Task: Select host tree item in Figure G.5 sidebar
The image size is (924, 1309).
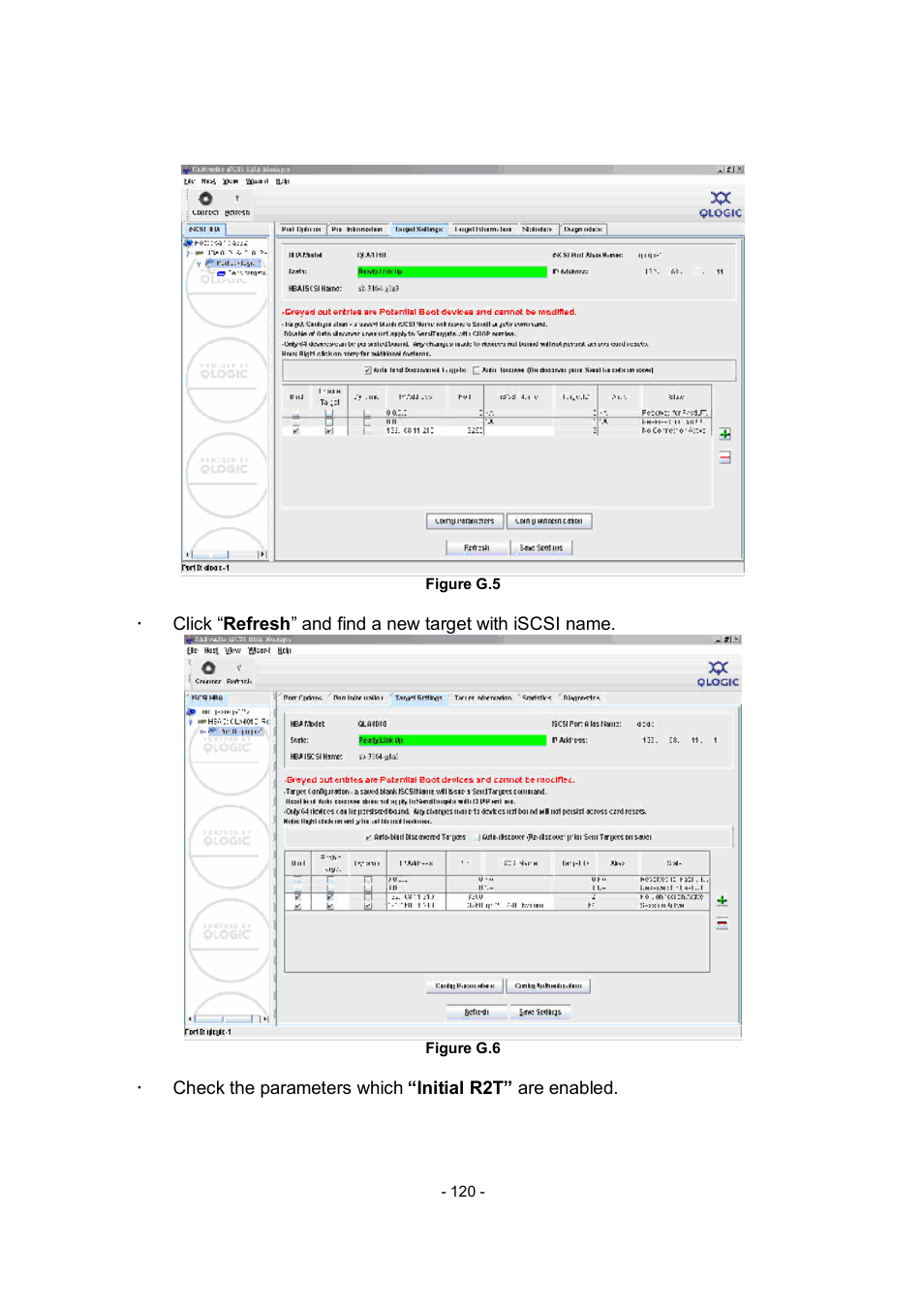Action: tap(216, 243)
